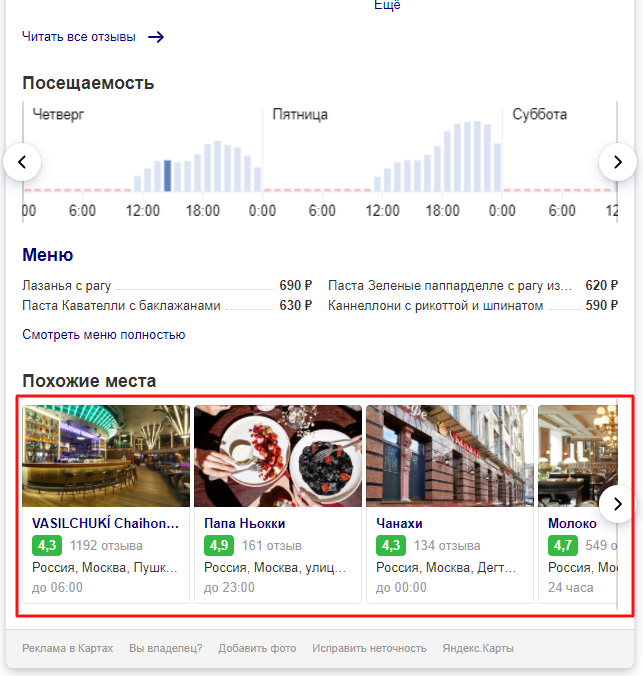This screenshot has width=643, height=676.
Task: Click the 690 ₽ price
Action: [x=295, y=285]
